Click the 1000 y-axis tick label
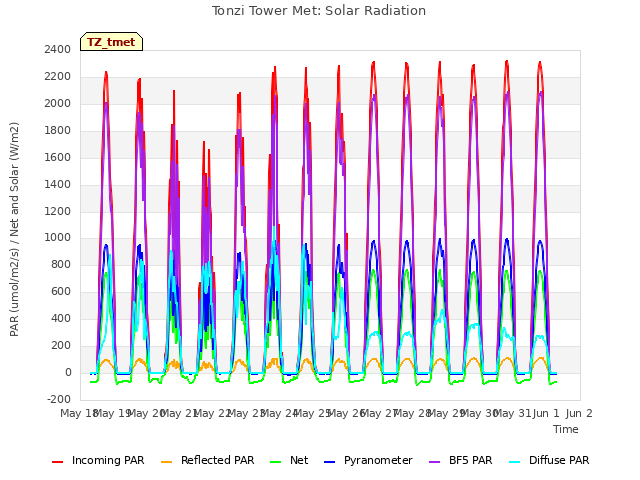This screenshot has width=640, height=480. pos(58,238)
